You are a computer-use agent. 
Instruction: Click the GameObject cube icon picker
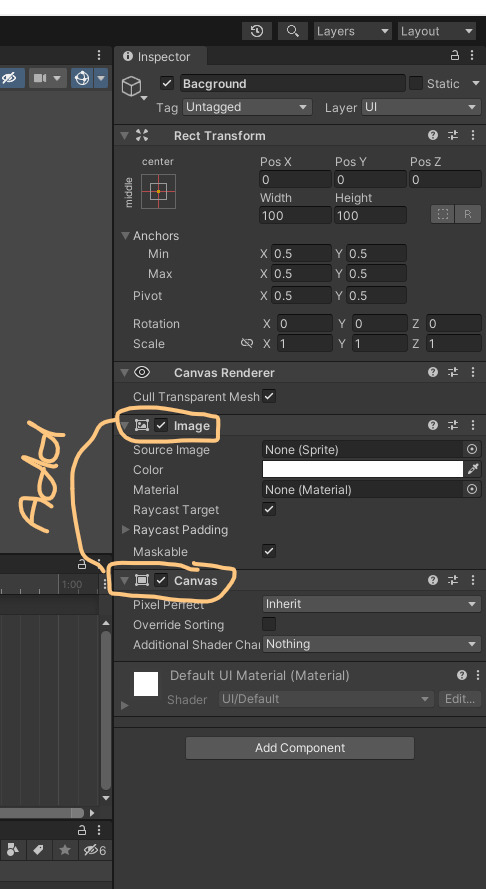point(132,87)
